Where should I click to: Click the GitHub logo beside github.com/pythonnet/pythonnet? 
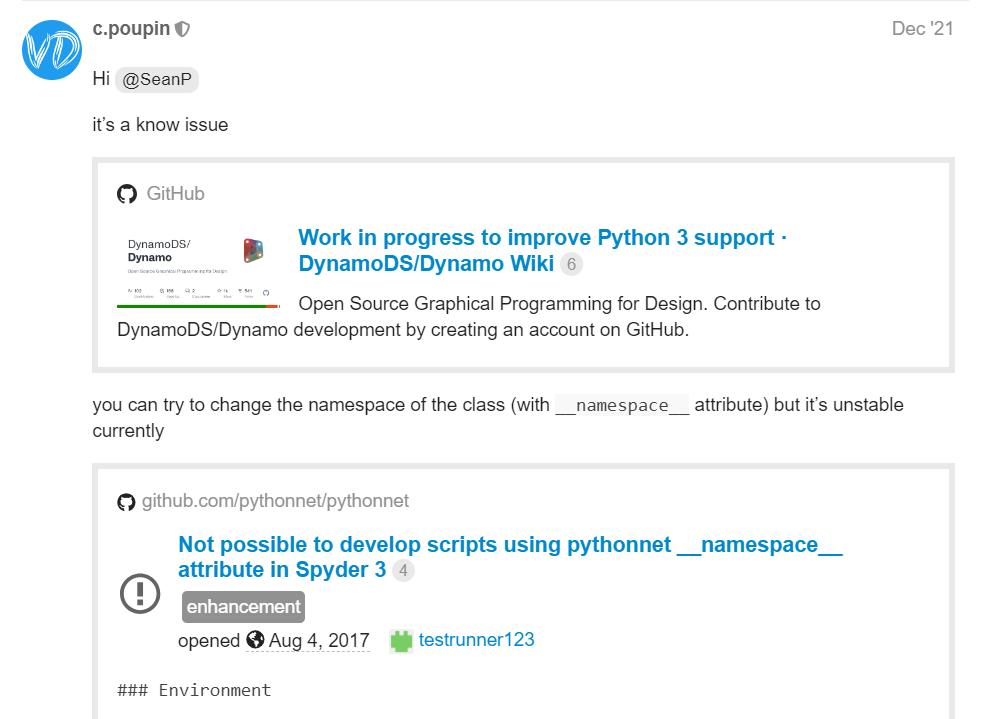127,501
